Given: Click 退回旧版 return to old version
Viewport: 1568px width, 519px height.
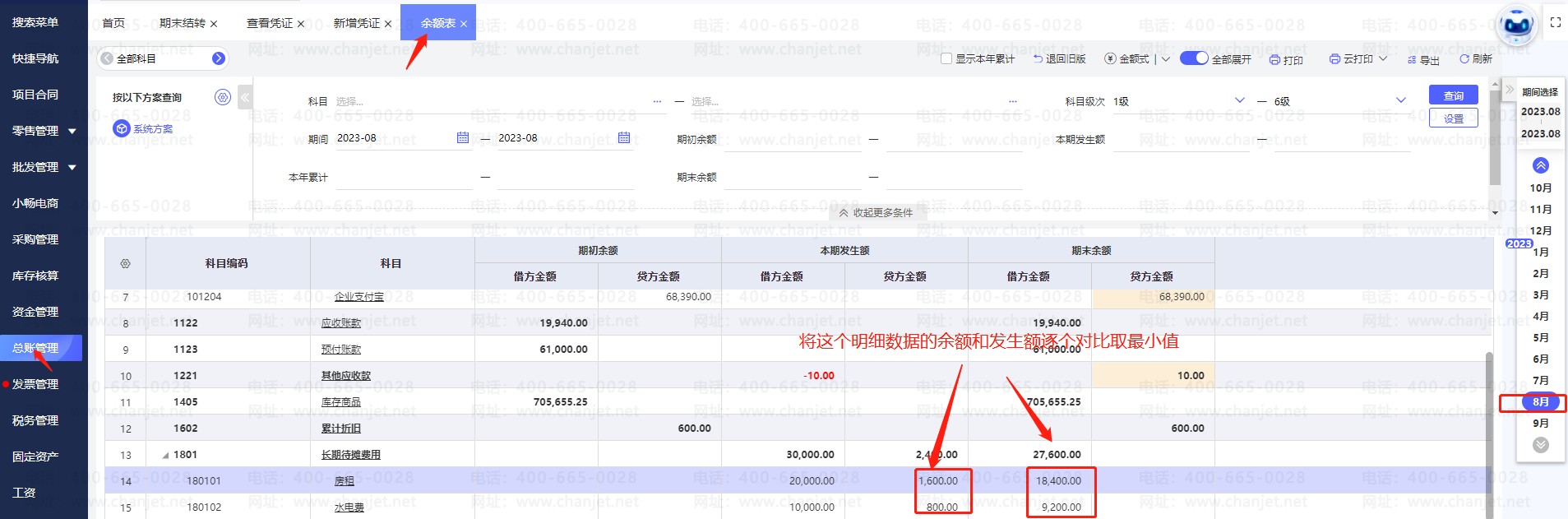Looking at the screenshot, I should click(x=1060, y=59).
